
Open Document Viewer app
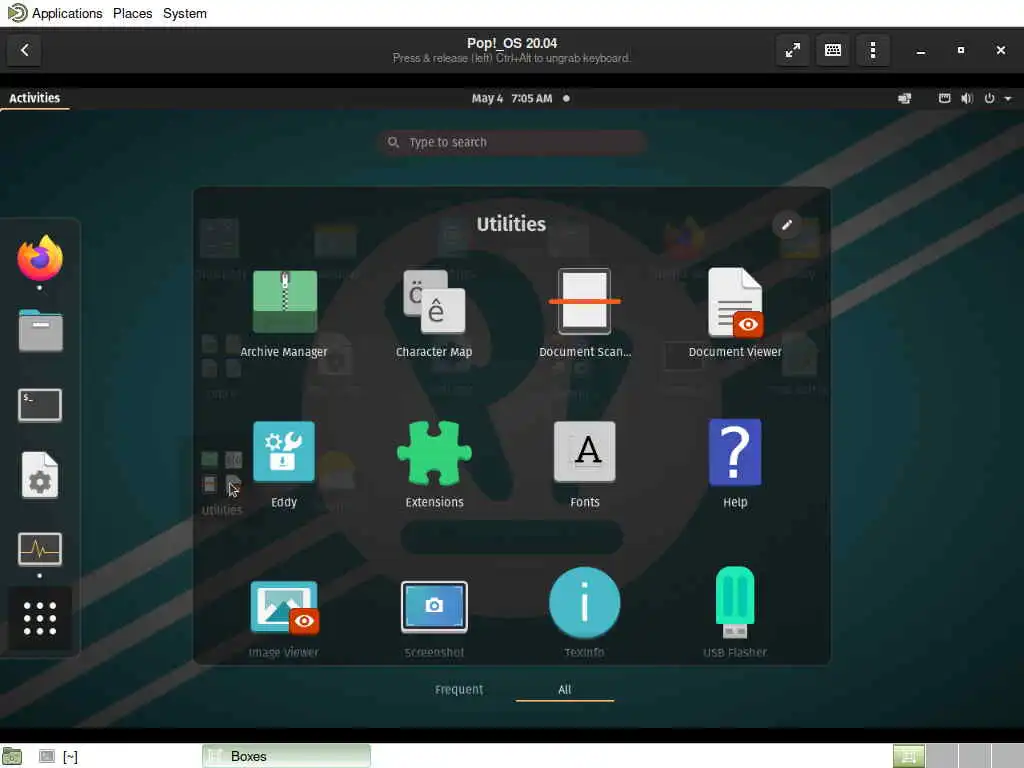[x=735, y=313]
